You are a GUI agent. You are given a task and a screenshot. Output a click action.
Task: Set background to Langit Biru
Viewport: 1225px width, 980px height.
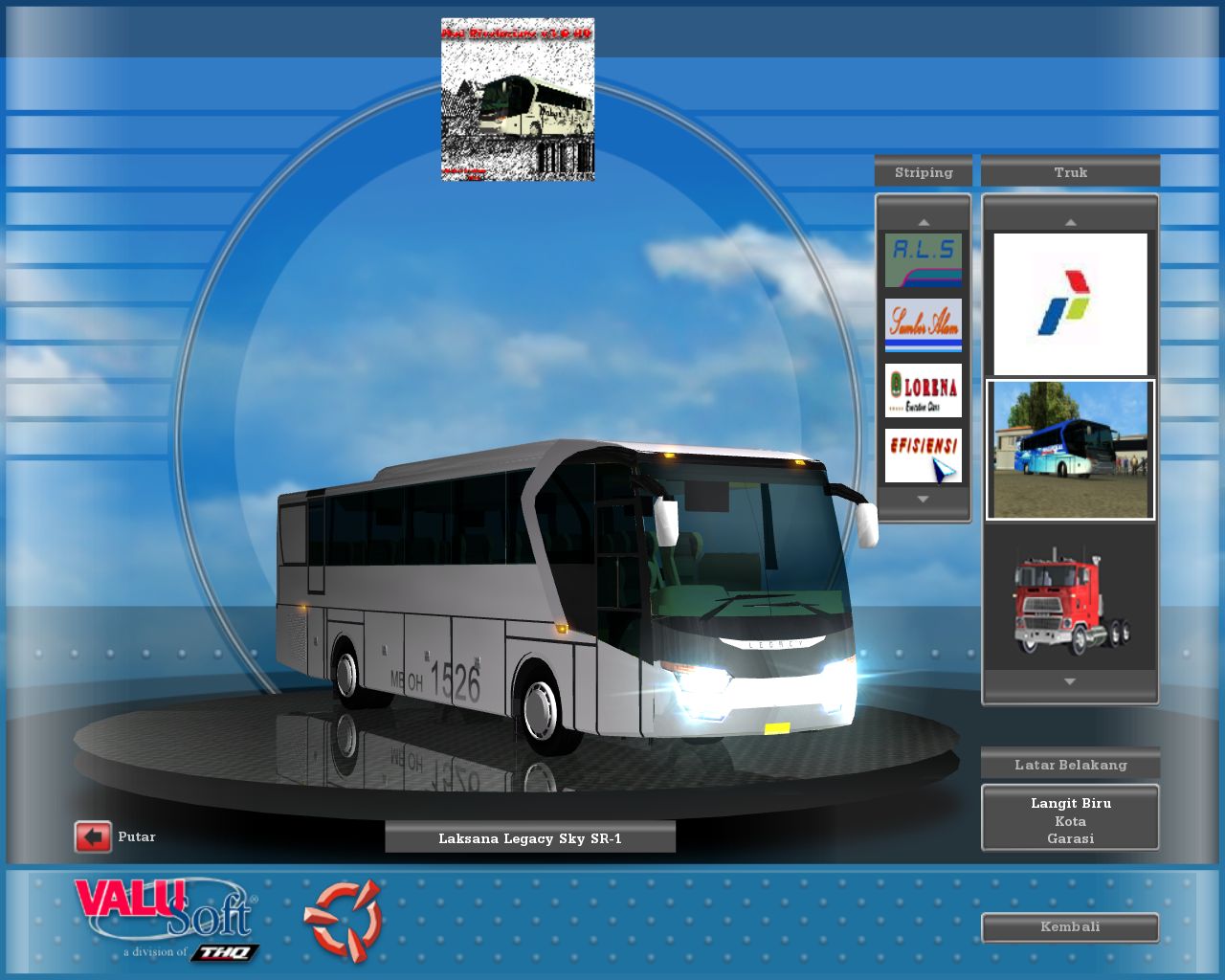[x=1070, y=803]
